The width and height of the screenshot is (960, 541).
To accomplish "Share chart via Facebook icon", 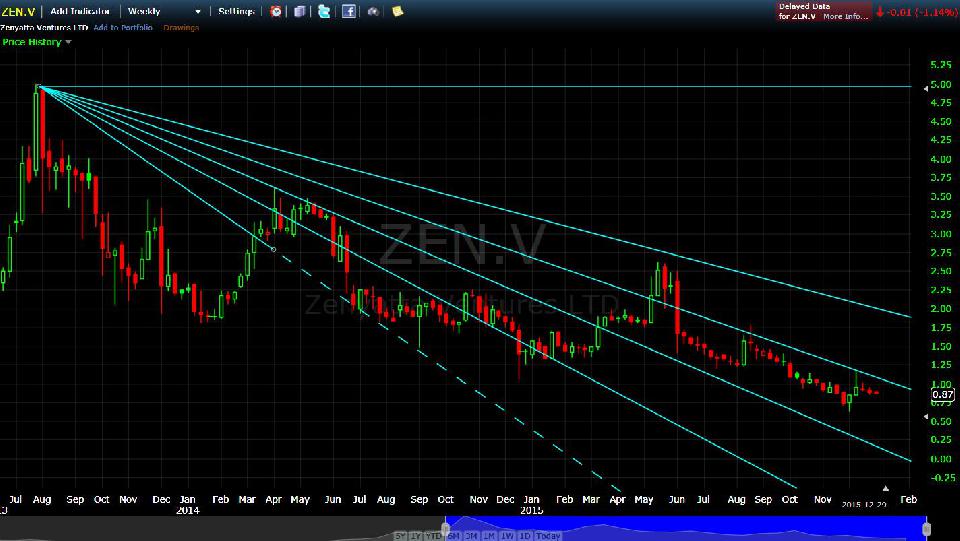I will [x=348, y=11].
